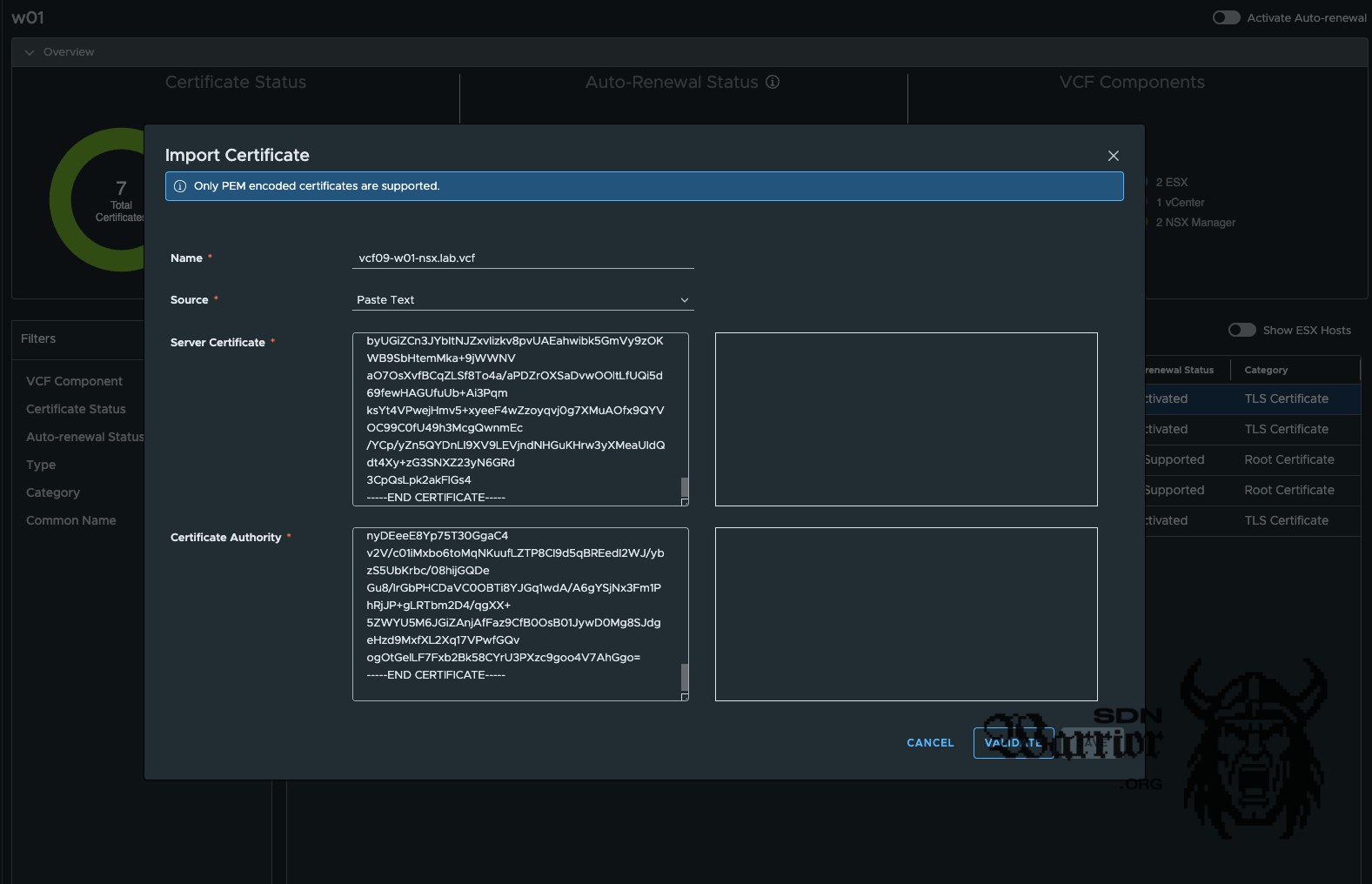Select VCF Component filter
Screen dimensions: 1372x884
coord(74,381)
